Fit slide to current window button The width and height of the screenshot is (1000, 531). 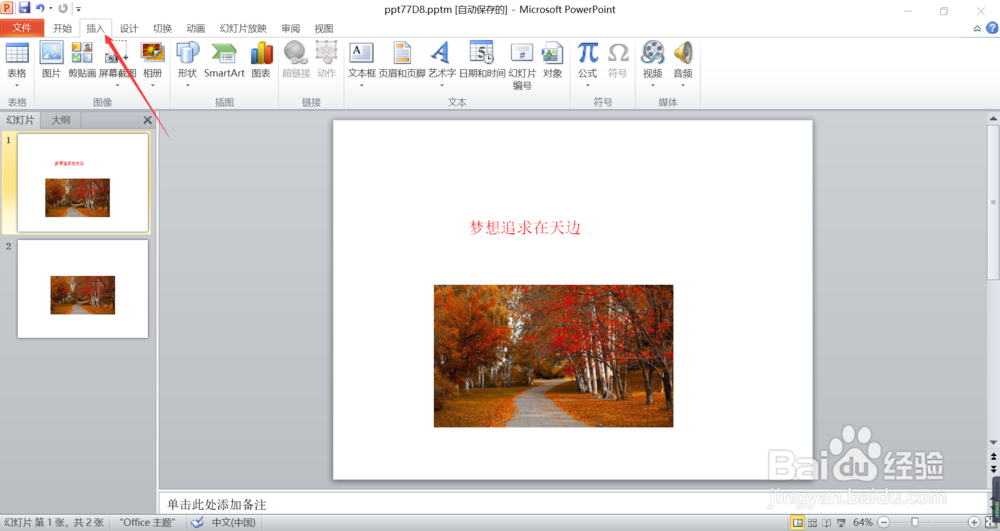(x=991, y=523)
